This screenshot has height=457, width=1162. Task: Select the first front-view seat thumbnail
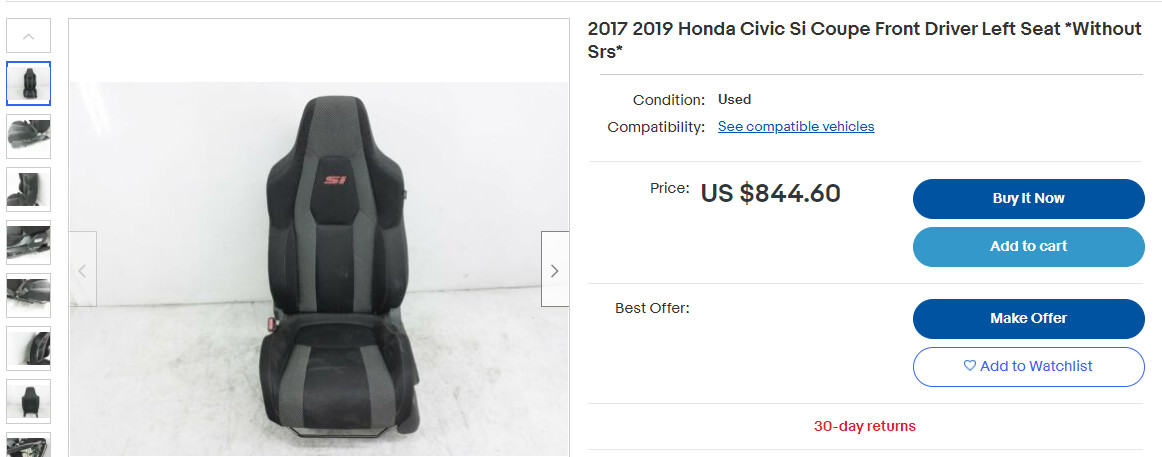[29, 84]
